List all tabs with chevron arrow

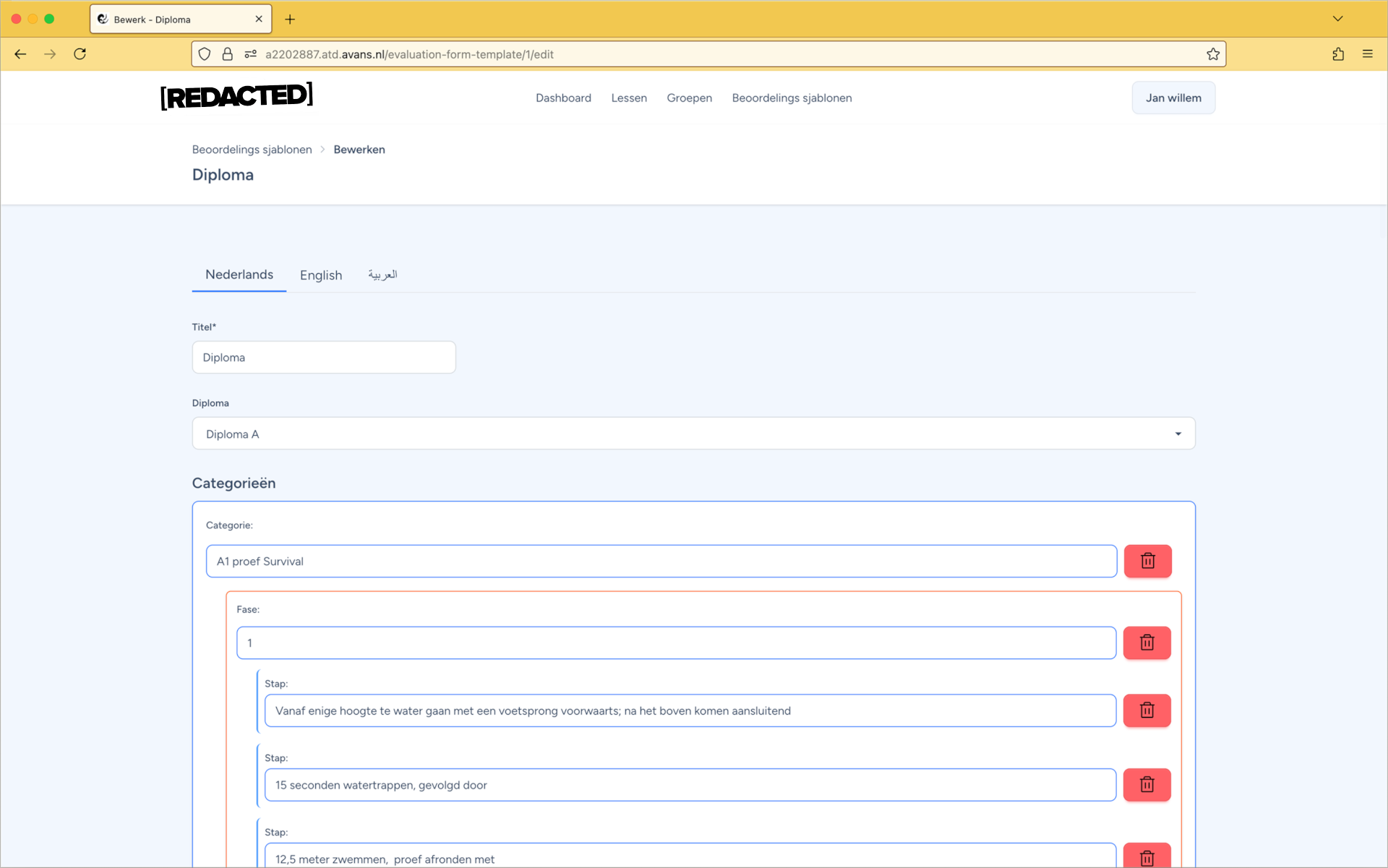[x=1337, y=19]
